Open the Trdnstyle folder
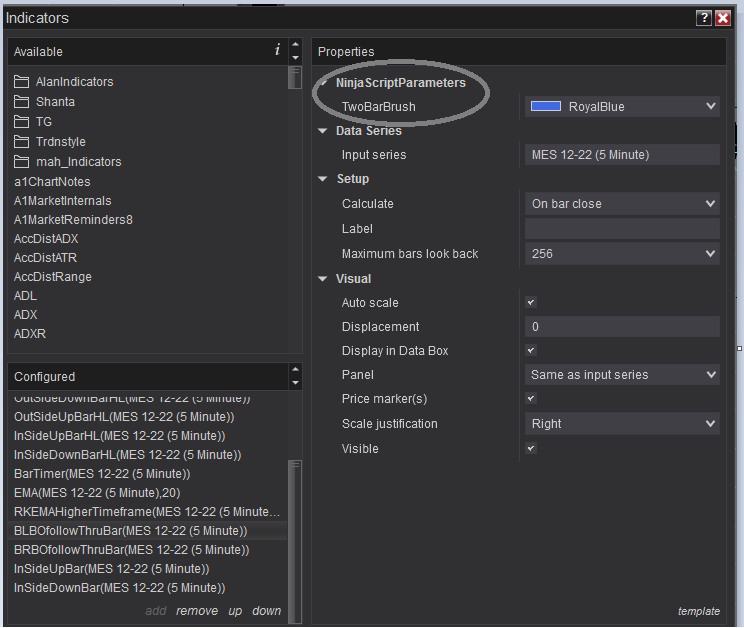 [50, 142]
